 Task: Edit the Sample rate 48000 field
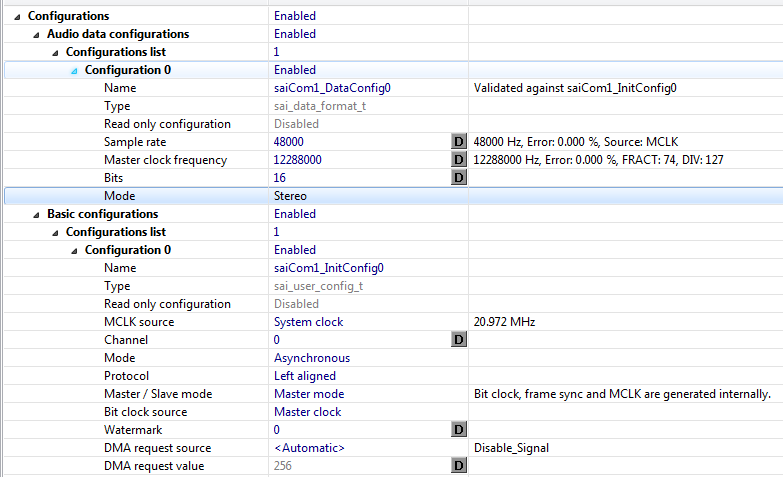point(289,142)
